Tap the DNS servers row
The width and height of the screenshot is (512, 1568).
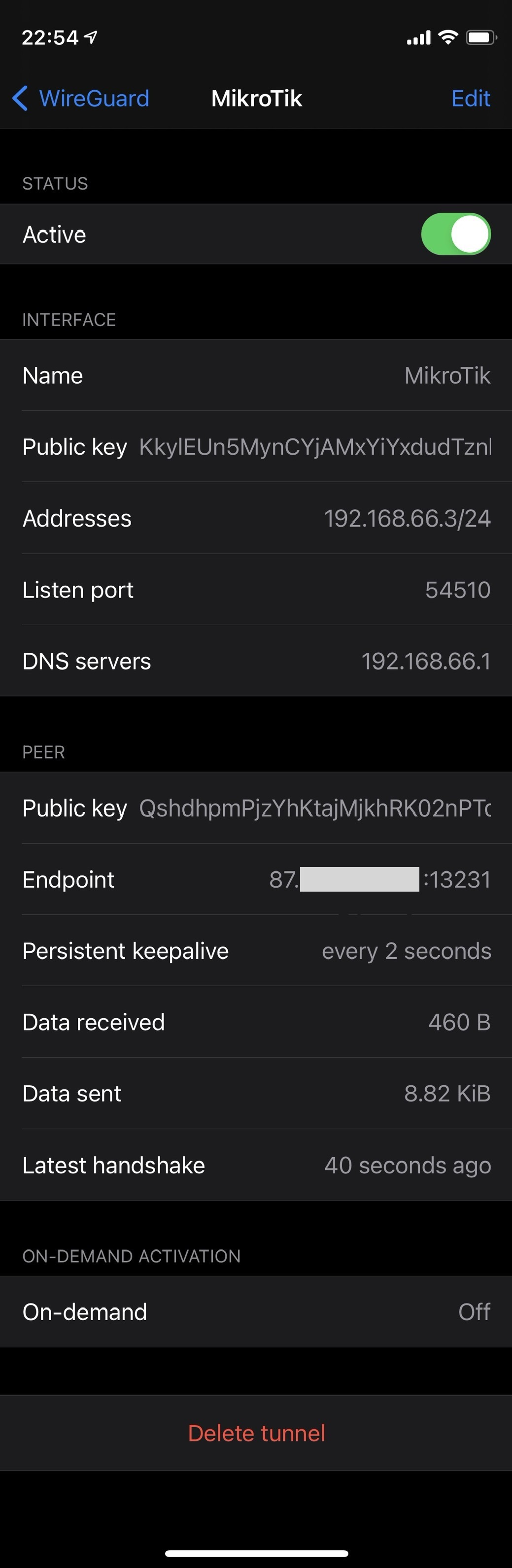pyautogui.click(x=256, y=661)
